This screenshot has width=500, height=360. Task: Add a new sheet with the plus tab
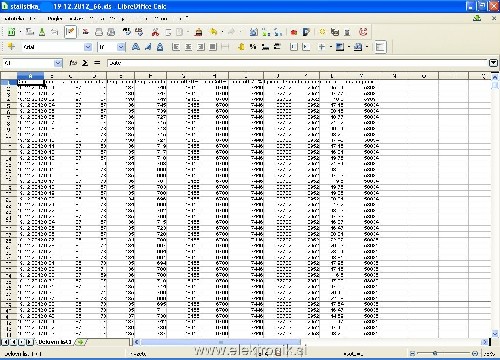(x=81, y=342)
